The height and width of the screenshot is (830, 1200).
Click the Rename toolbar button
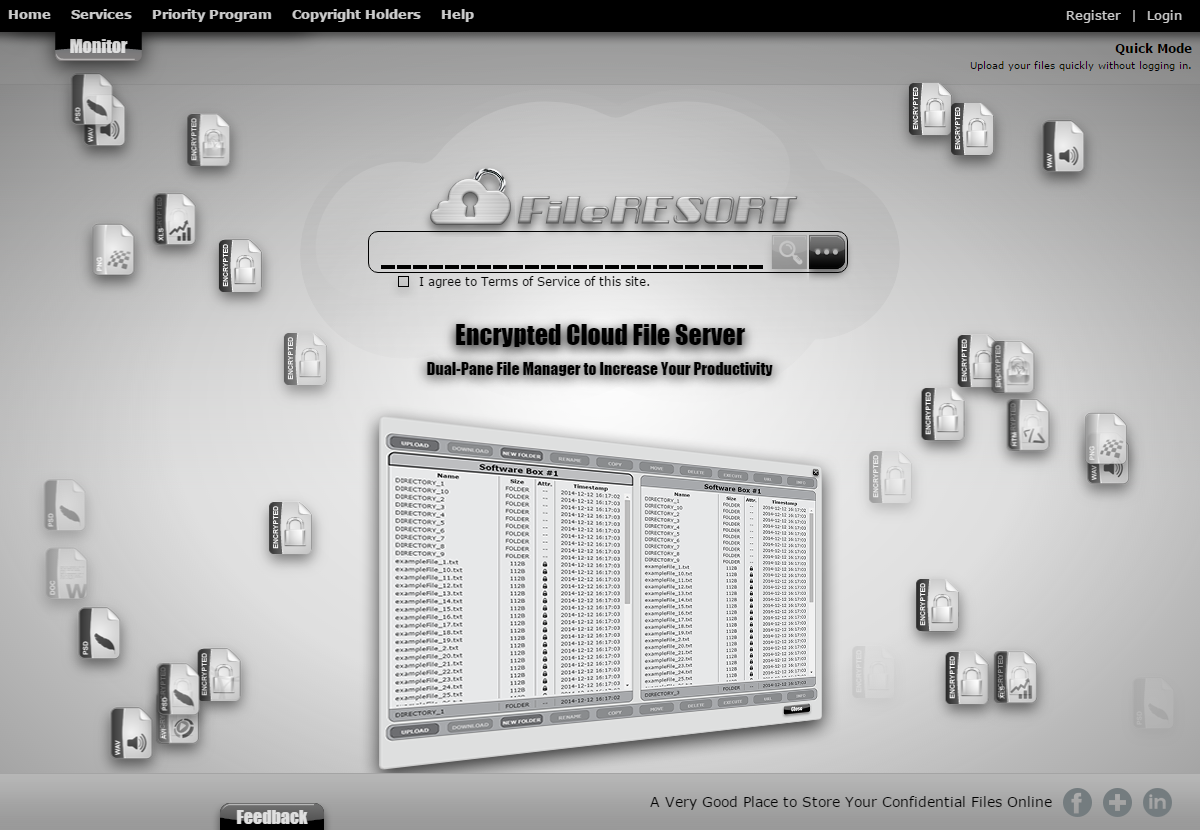pos(570,461)
